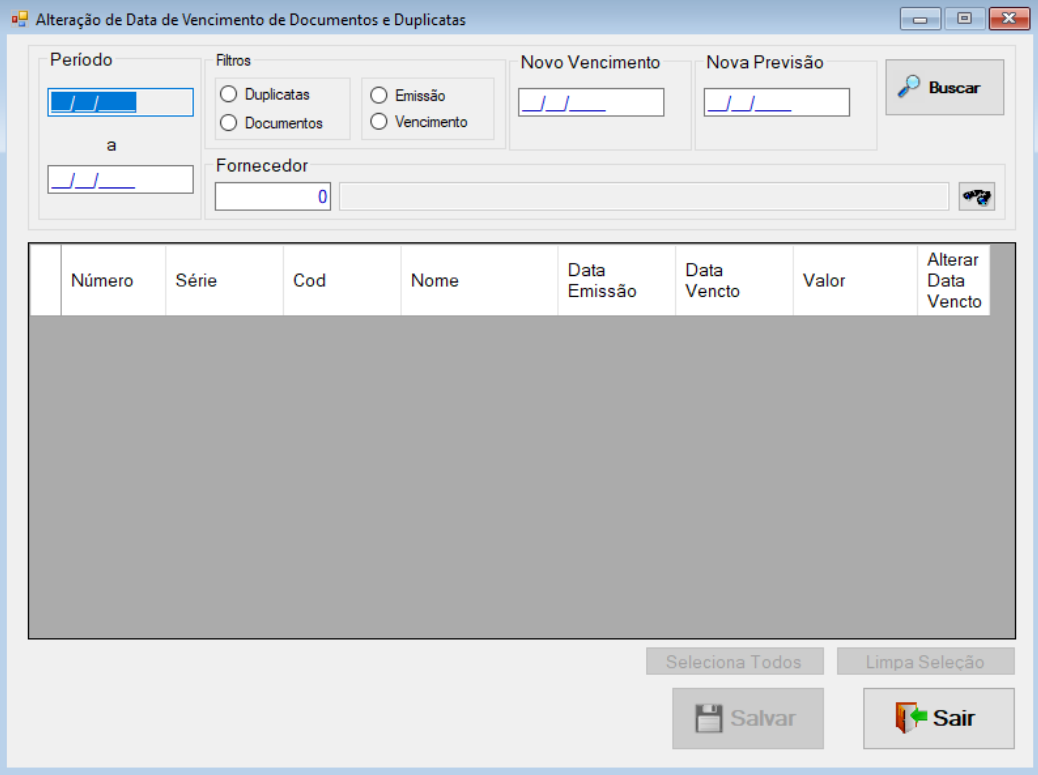Select the Duplicatas radio option

click(x=265, y=95)
